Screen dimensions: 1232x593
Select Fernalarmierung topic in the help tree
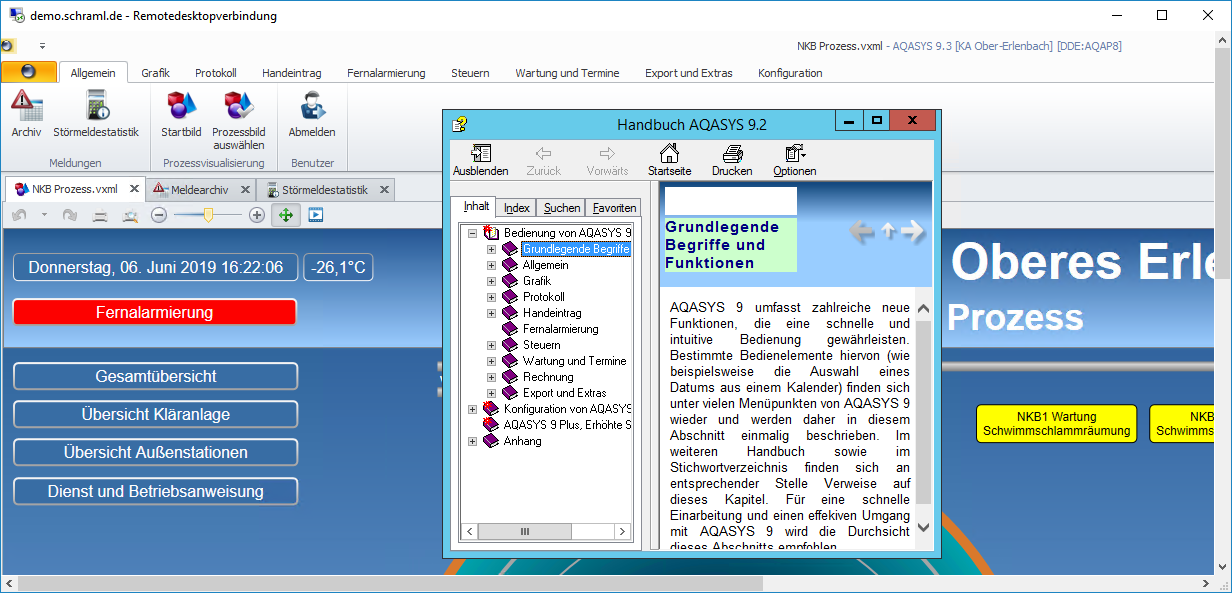tap(560, 329)
